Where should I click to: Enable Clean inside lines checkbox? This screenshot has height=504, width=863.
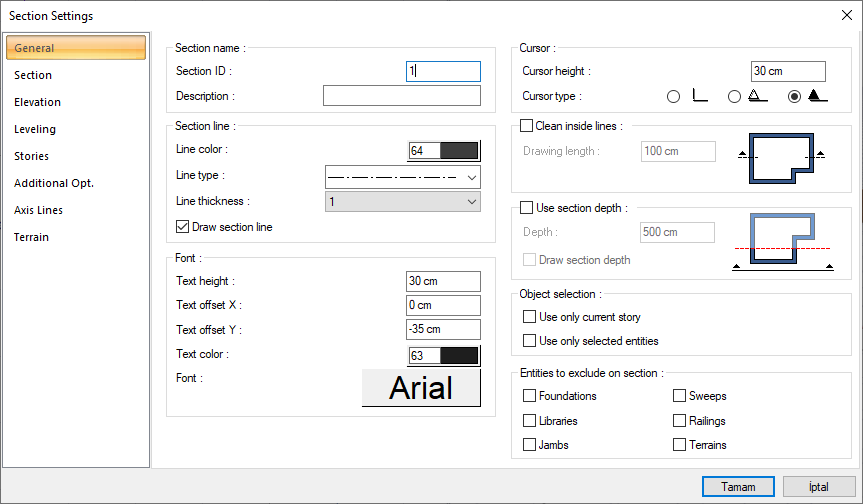click(527, 126)
